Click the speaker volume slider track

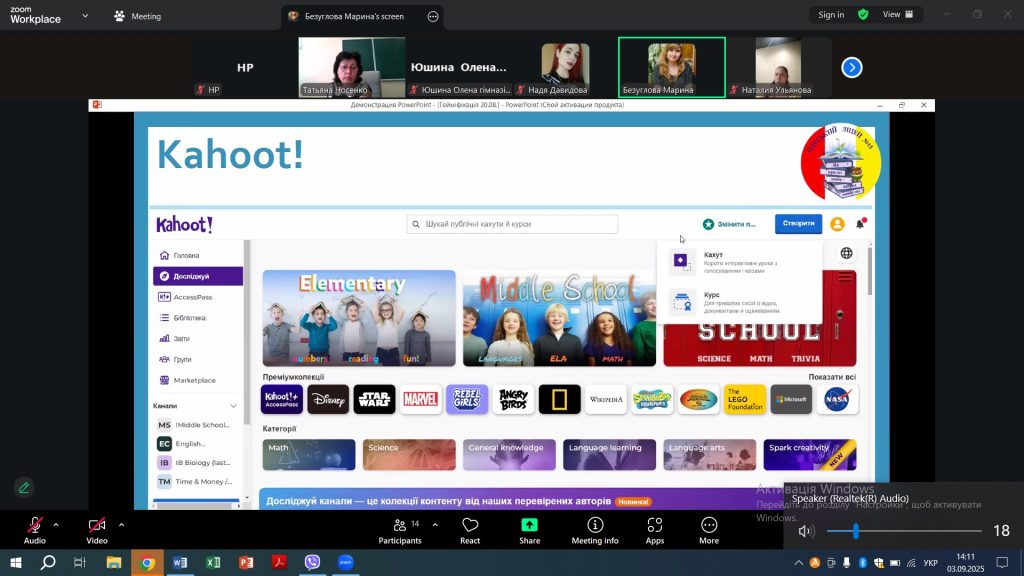tap(904, 531)
